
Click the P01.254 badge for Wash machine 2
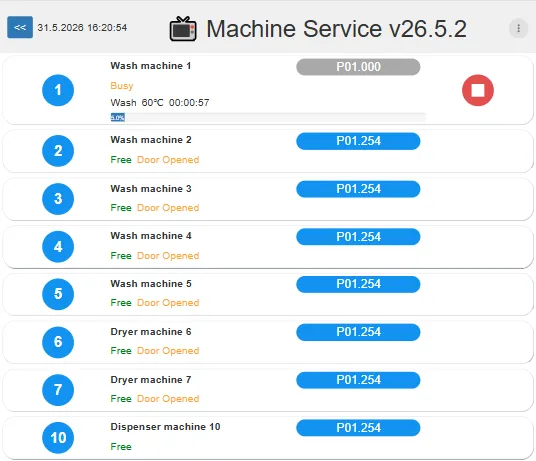click(358, 141)
